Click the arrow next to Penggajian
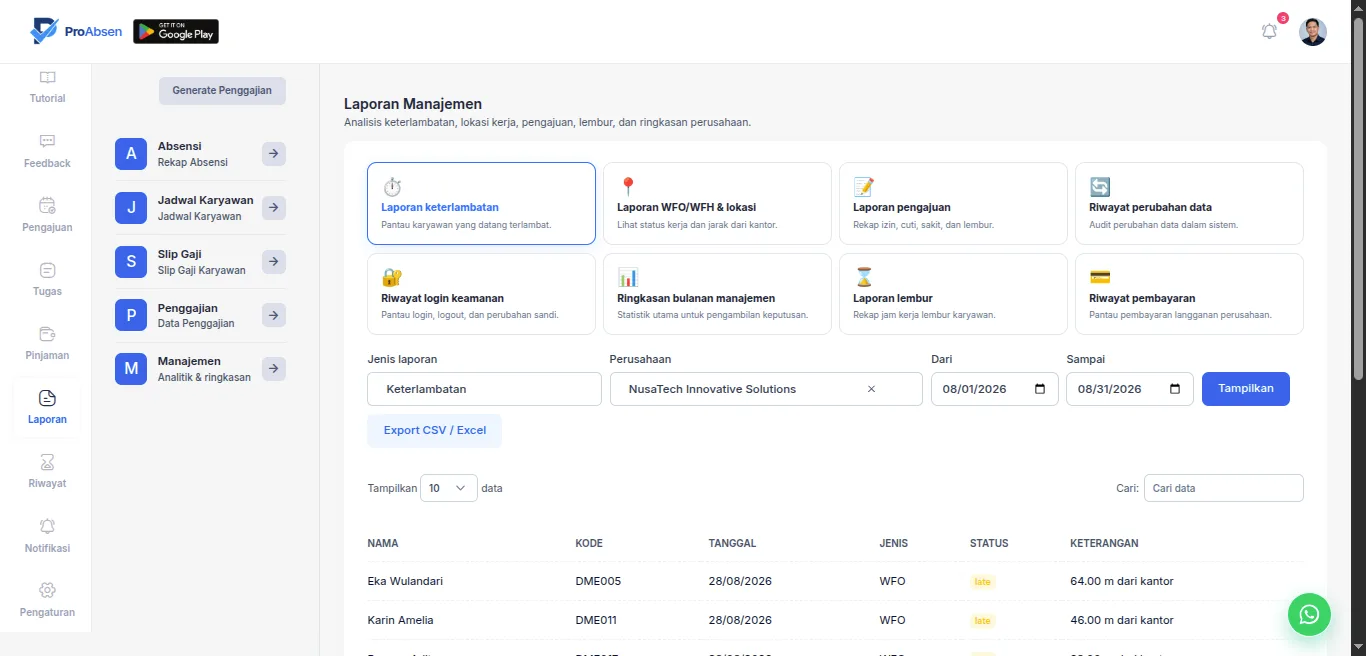Viewport: 1366px width, 656px height. (274, 315)
